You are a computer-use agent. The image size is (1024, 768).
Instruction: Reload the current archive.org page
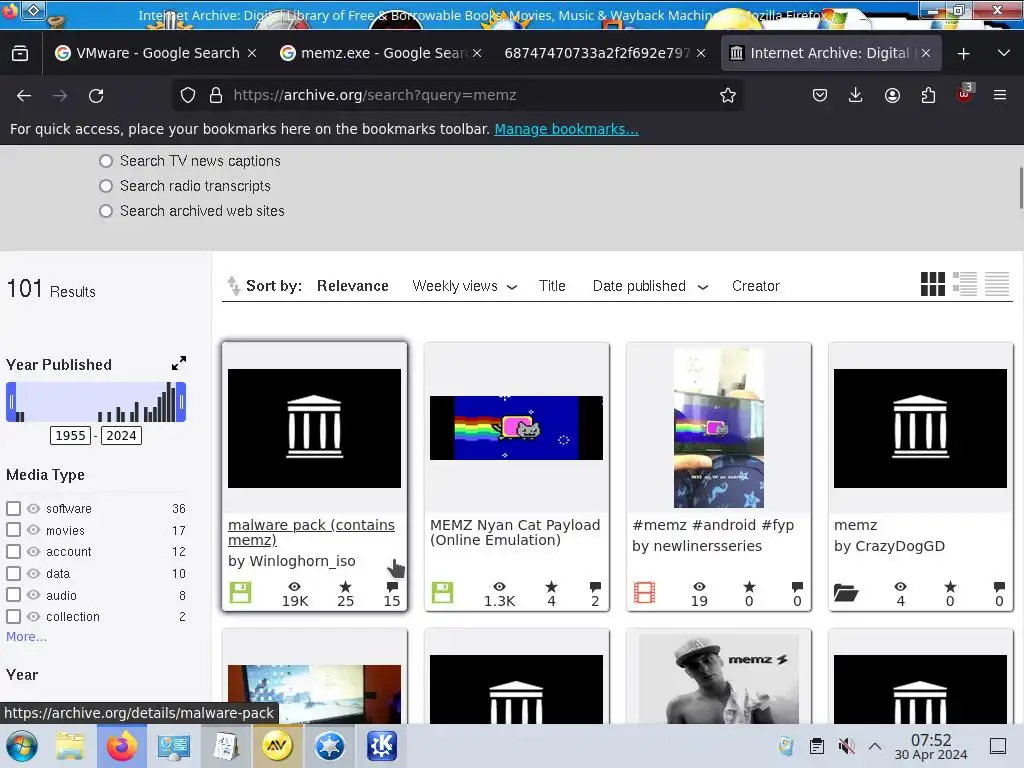coord(96,95)
